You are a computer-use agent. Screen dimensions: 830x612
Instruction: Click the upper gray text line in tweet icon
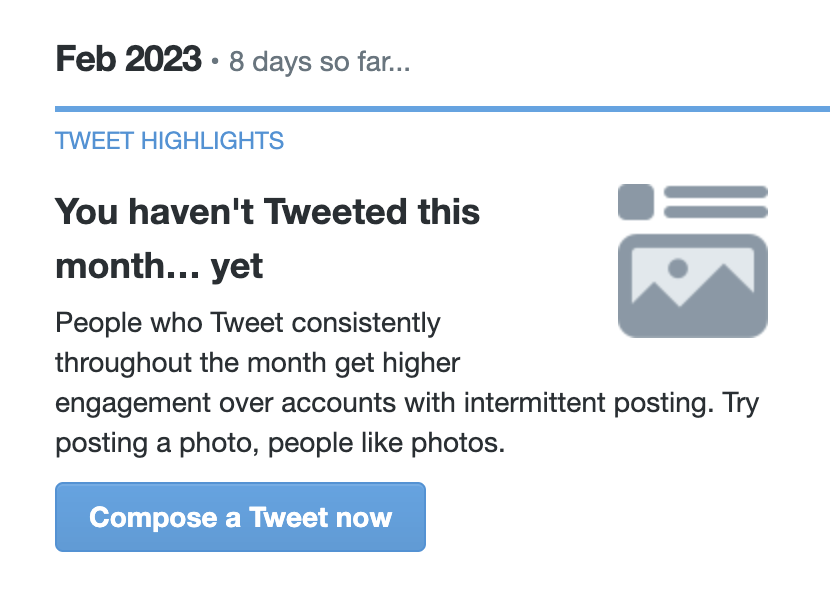pyautogui.click(x=716, y=192)
